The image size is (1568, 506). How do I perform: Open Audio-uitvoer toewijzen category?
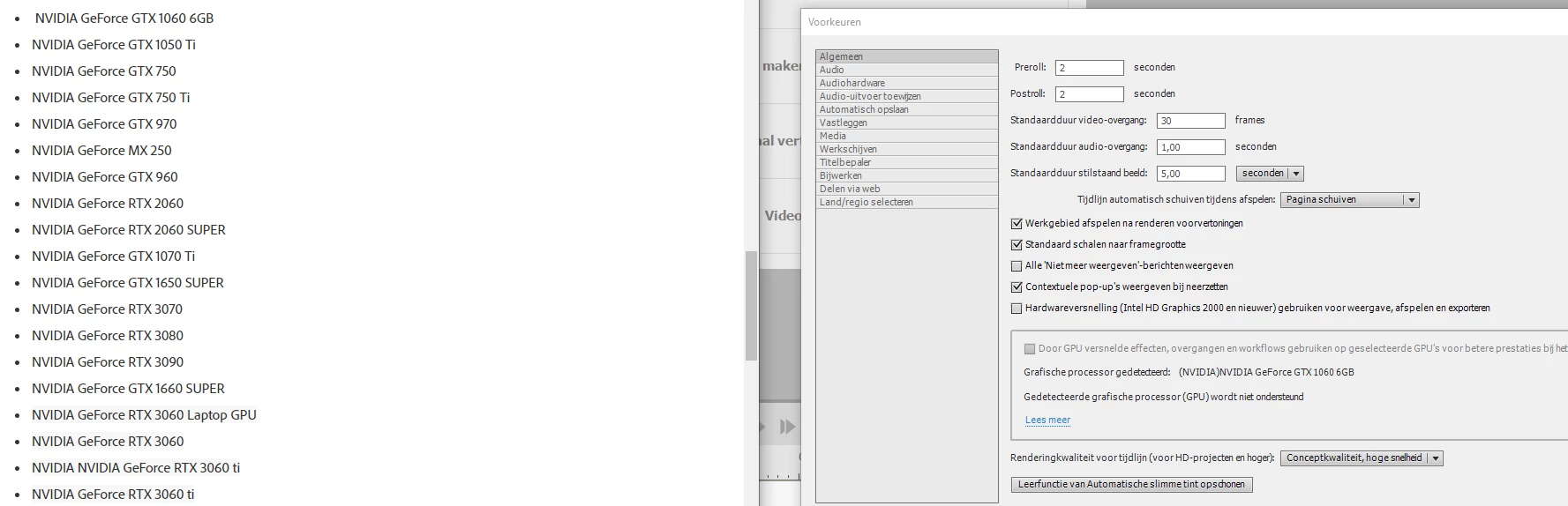(906, 96)
